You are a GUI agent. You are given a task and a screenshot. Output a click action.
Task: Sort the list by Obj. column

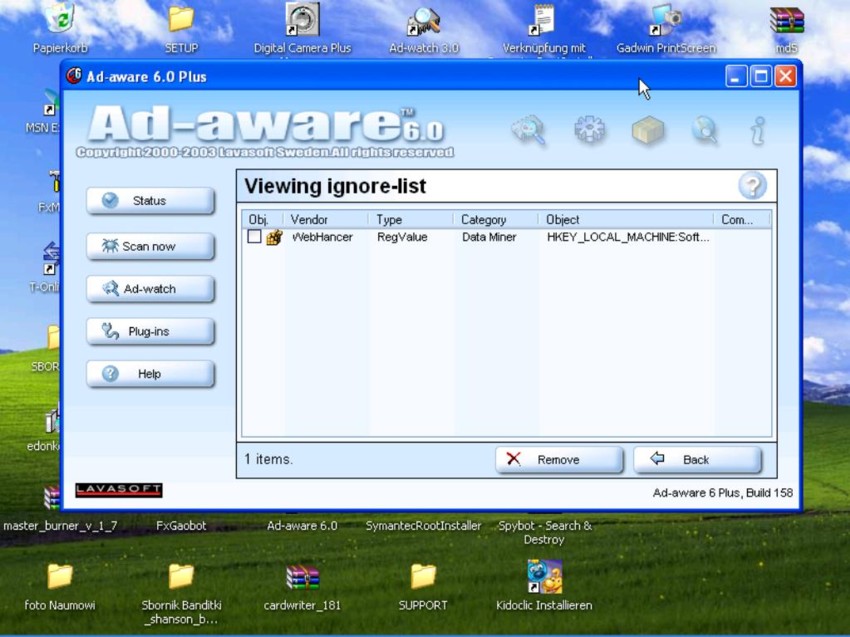coord(262,220)
